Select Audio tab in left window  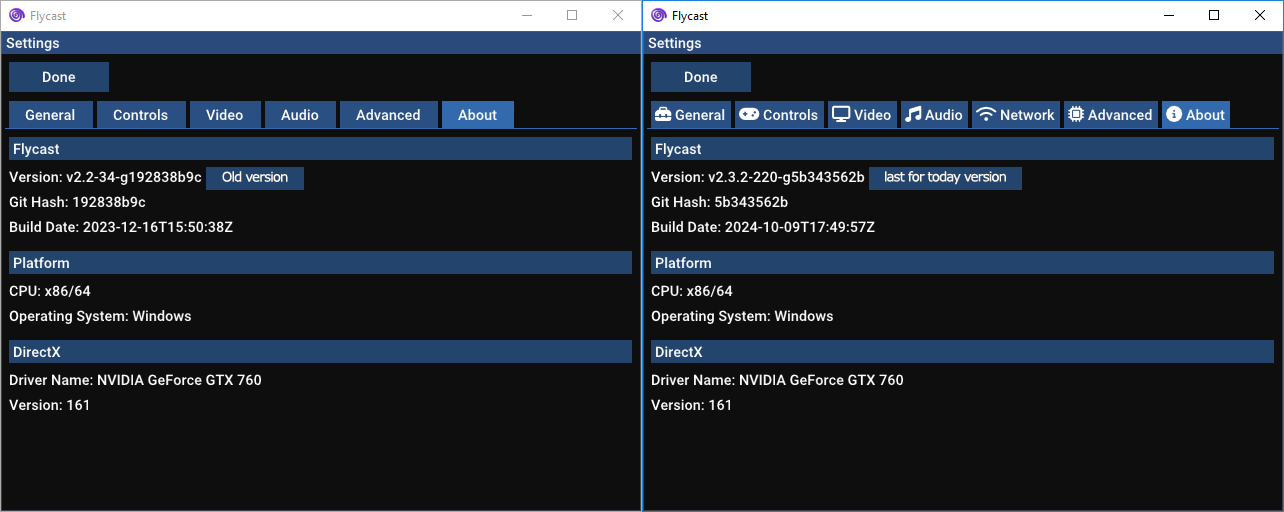[x=300, y=115]
